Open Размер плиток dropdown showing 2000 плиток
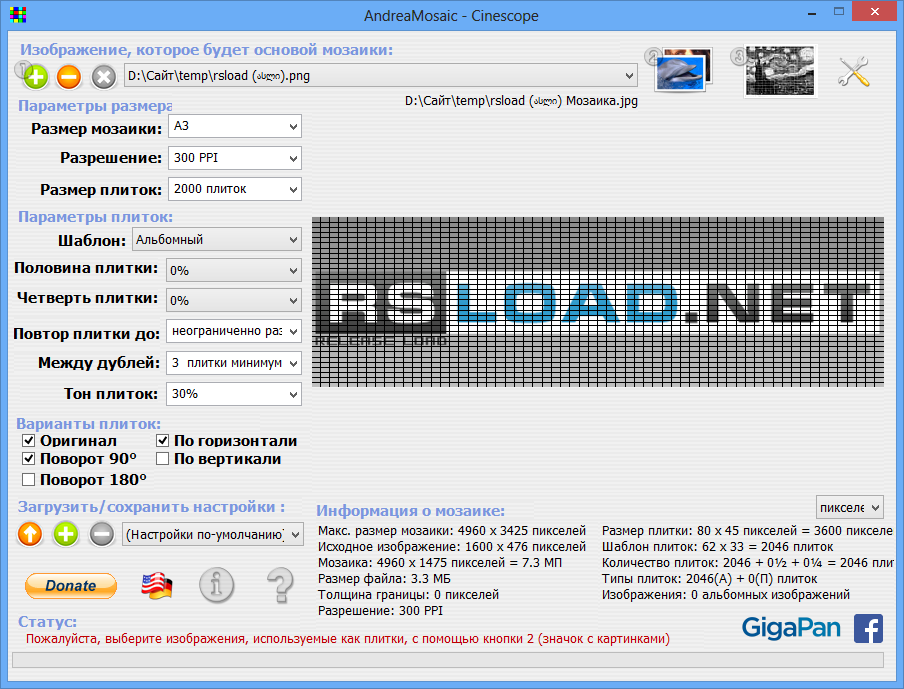 tap(235, 189)
